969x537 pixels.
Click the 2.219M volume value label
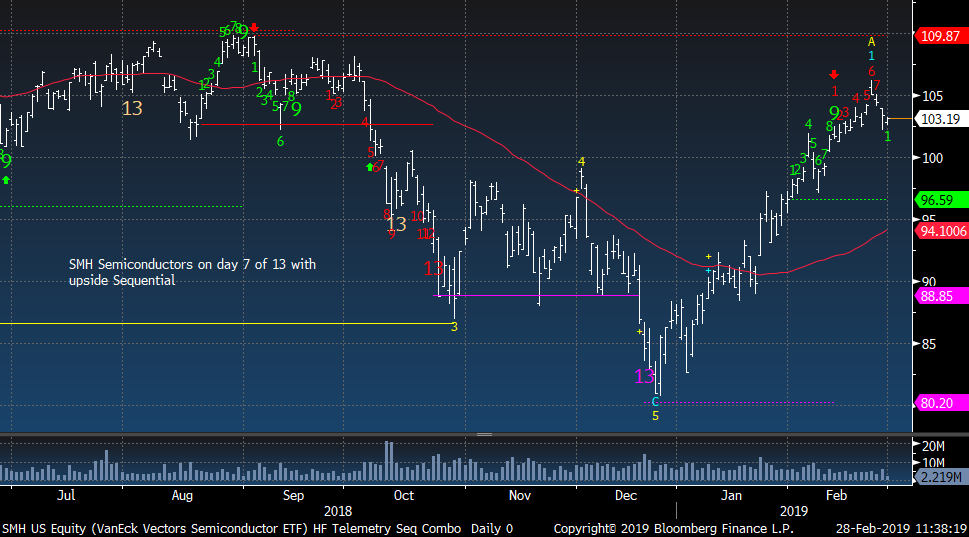tap(940, 477)
